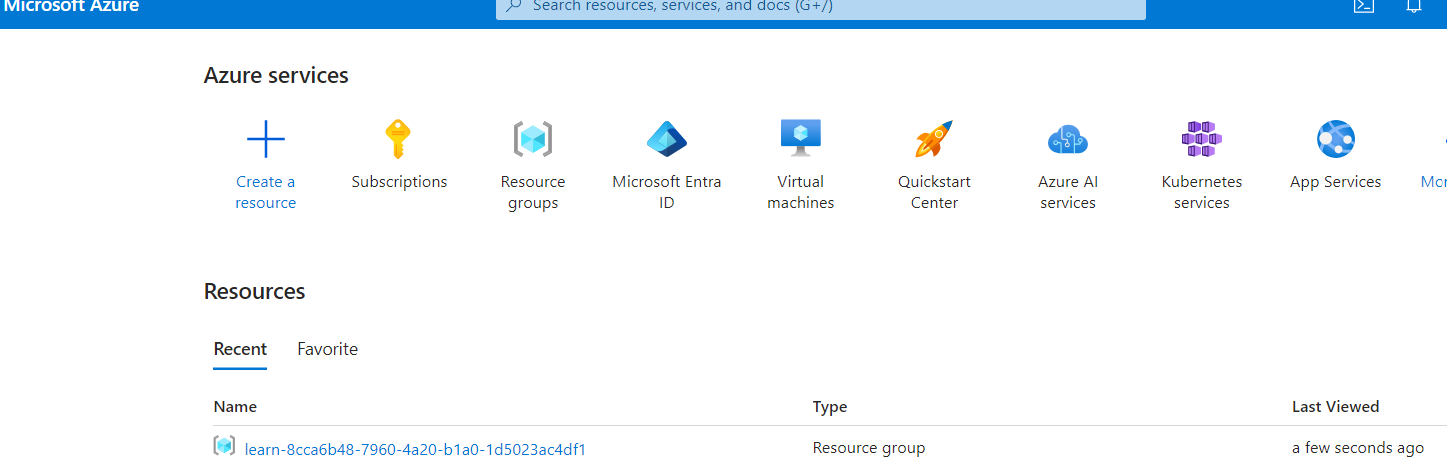Open App Services globe icon
Screen dimensions: 1447x460
1336,139
